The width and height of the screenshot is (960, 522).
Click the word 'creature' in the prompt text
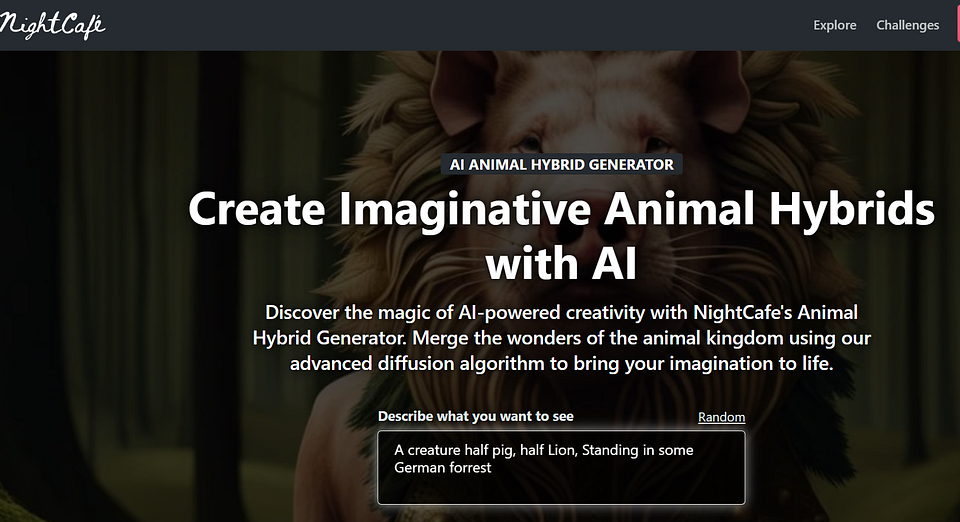click(434, 450)
